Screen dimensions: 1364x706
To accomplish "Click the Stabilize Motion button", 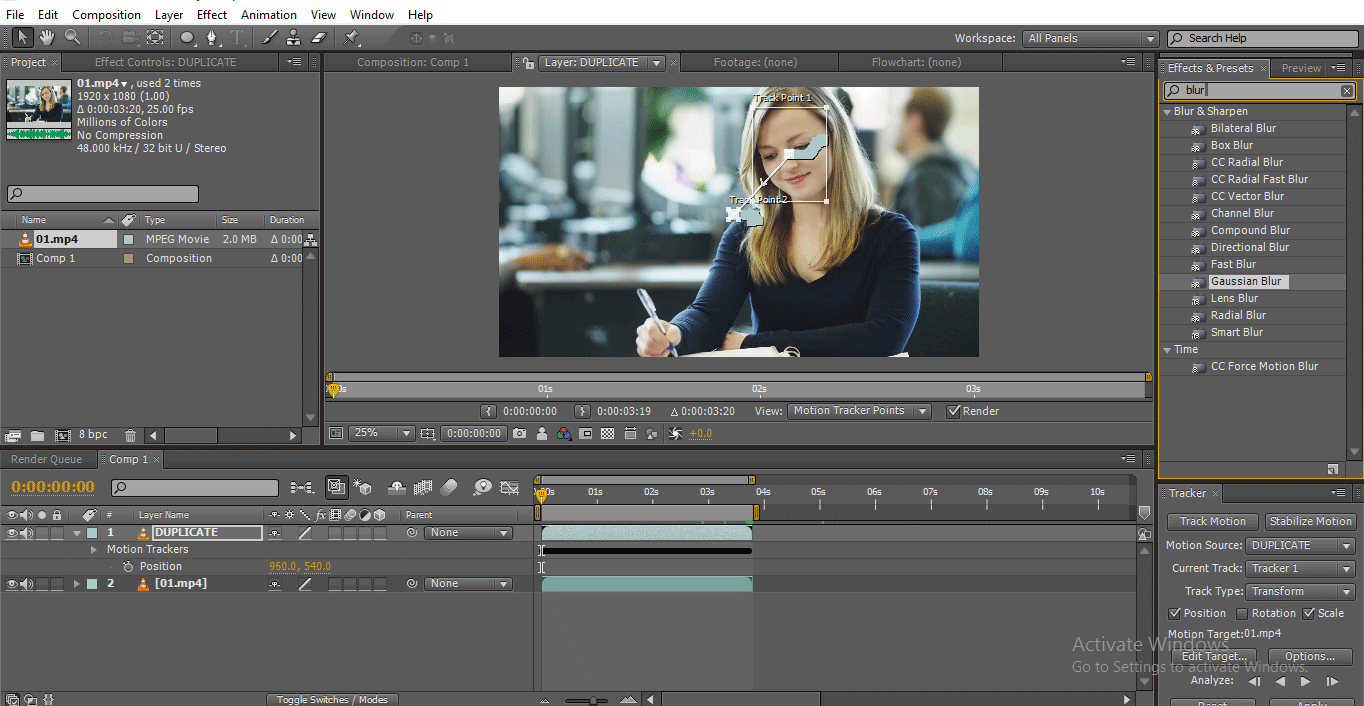I will click(1310, 522).
